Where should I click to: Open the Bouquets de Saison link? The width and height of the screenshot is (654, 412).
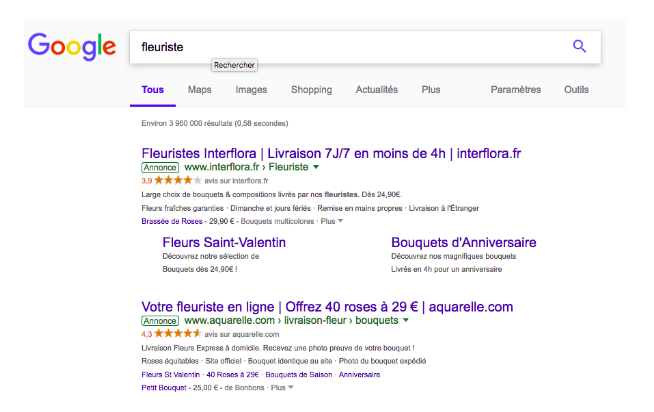click(x=299, y=374)
